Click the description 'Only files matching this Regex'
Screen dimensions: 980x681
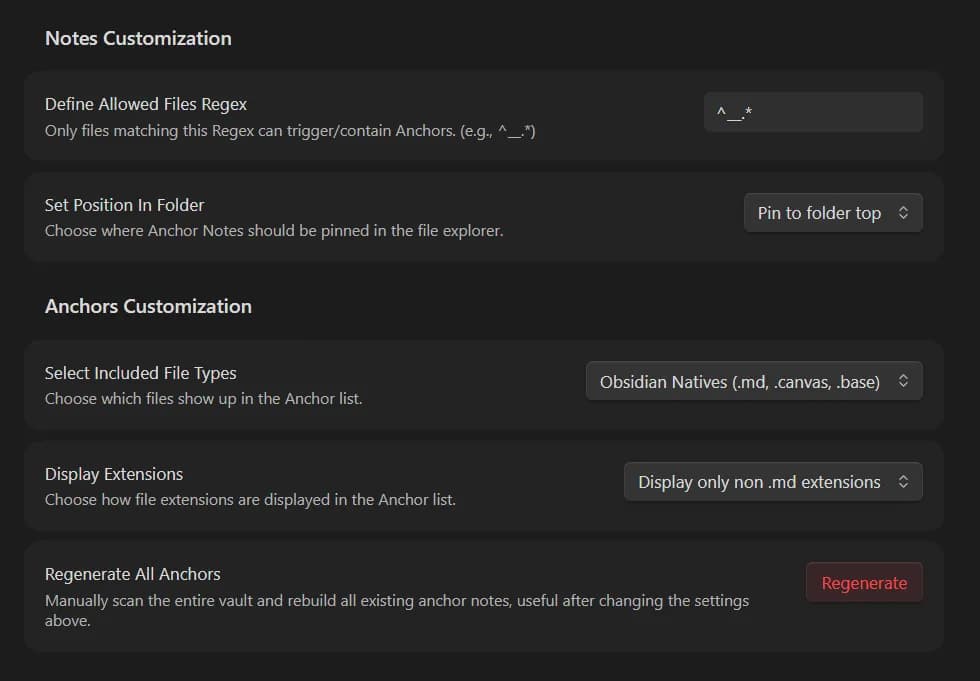(x=290, y=131)
